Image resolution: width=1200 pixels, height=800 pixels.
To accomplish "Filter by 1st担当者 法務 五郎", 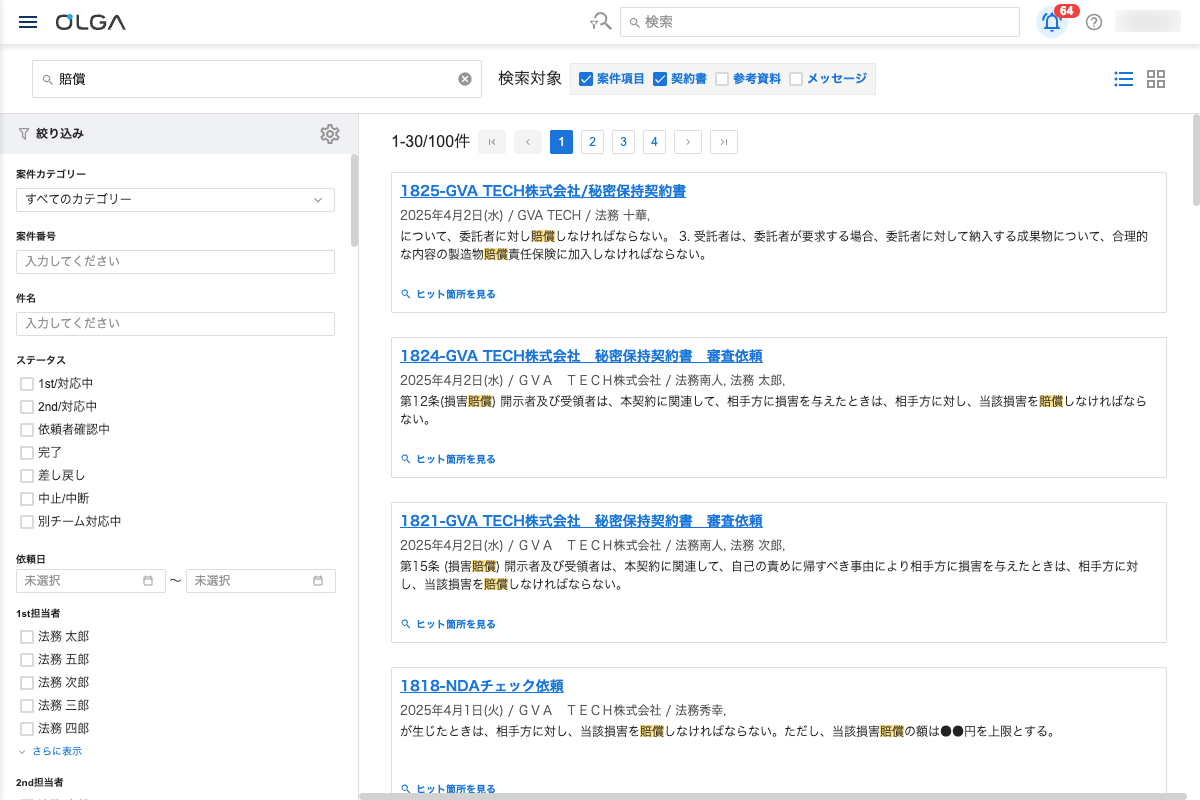I will 27,660.
